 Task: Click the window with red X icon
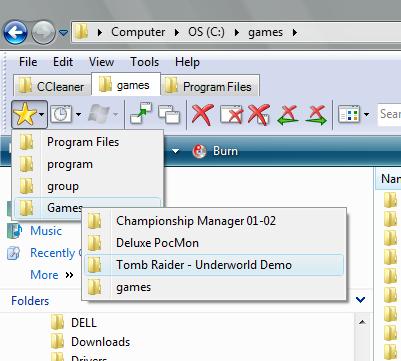[231, 114]
